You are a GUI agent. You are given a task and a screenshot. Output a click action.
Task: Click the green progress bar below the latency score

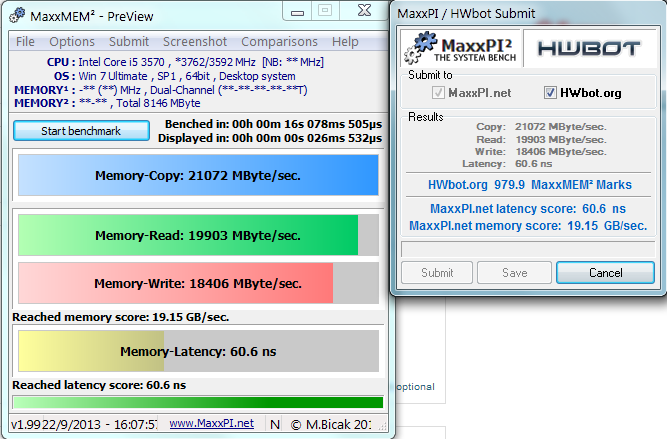[198, 402]
